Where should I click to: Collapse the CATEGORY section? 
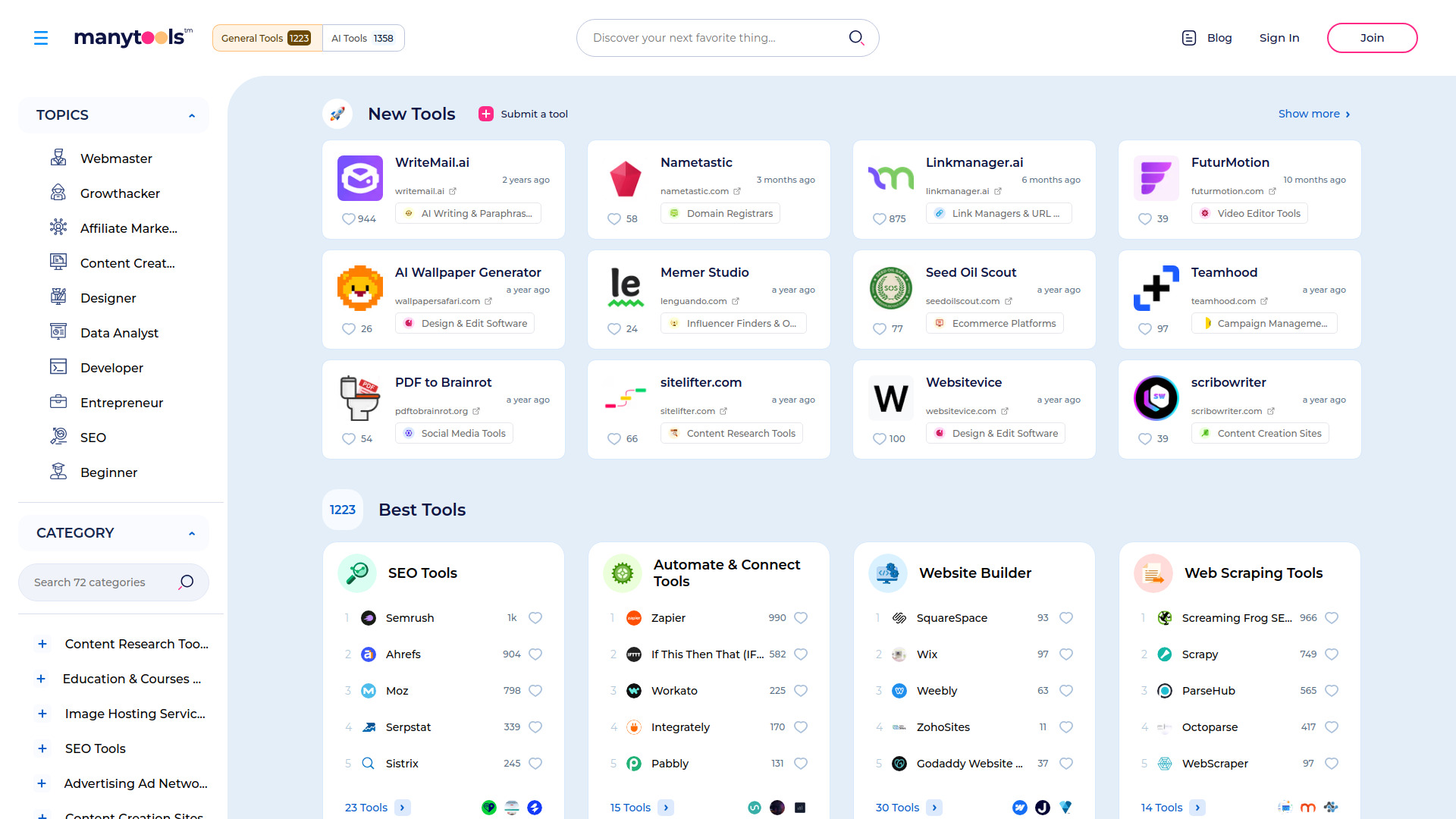point(191,533)
